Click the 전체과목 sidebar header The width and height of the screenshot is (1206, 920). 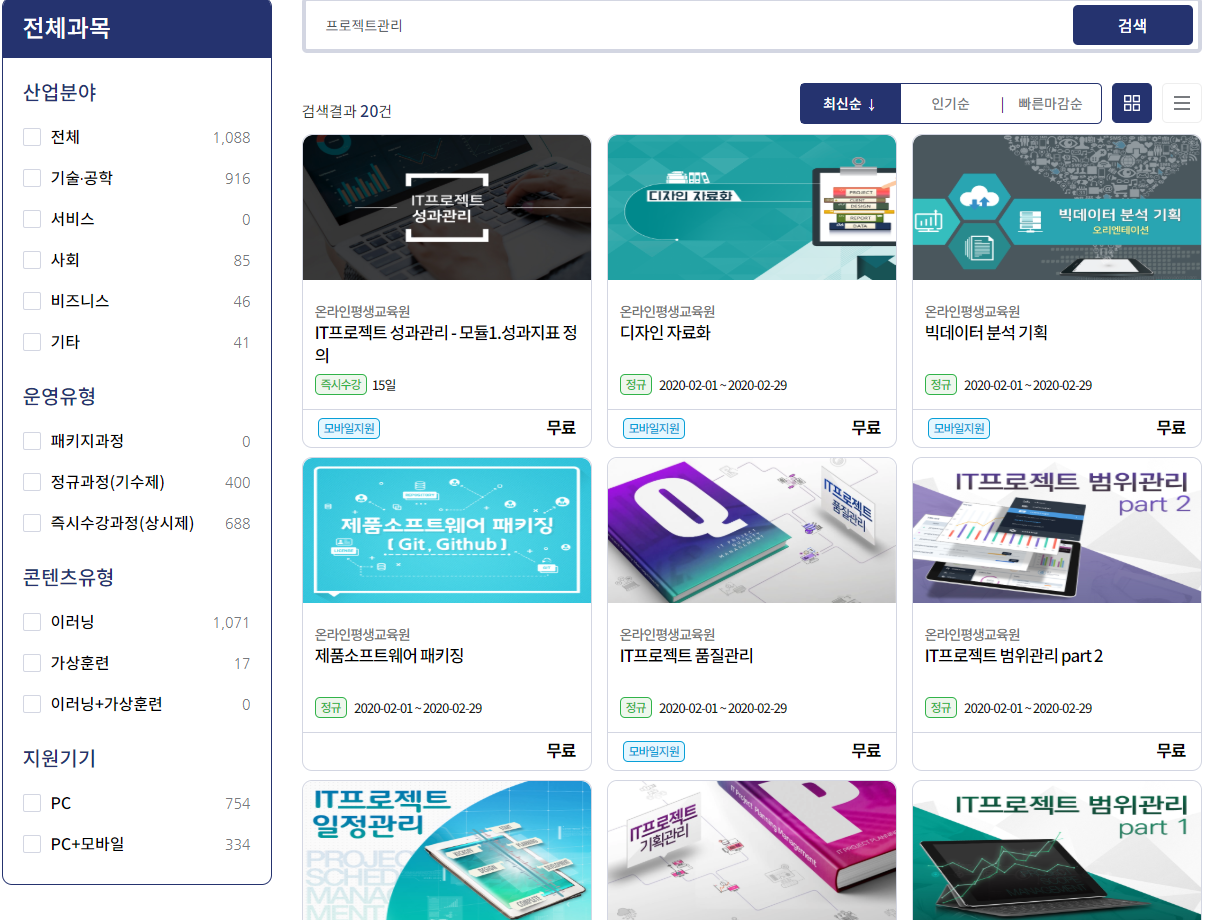coord(137,28)
